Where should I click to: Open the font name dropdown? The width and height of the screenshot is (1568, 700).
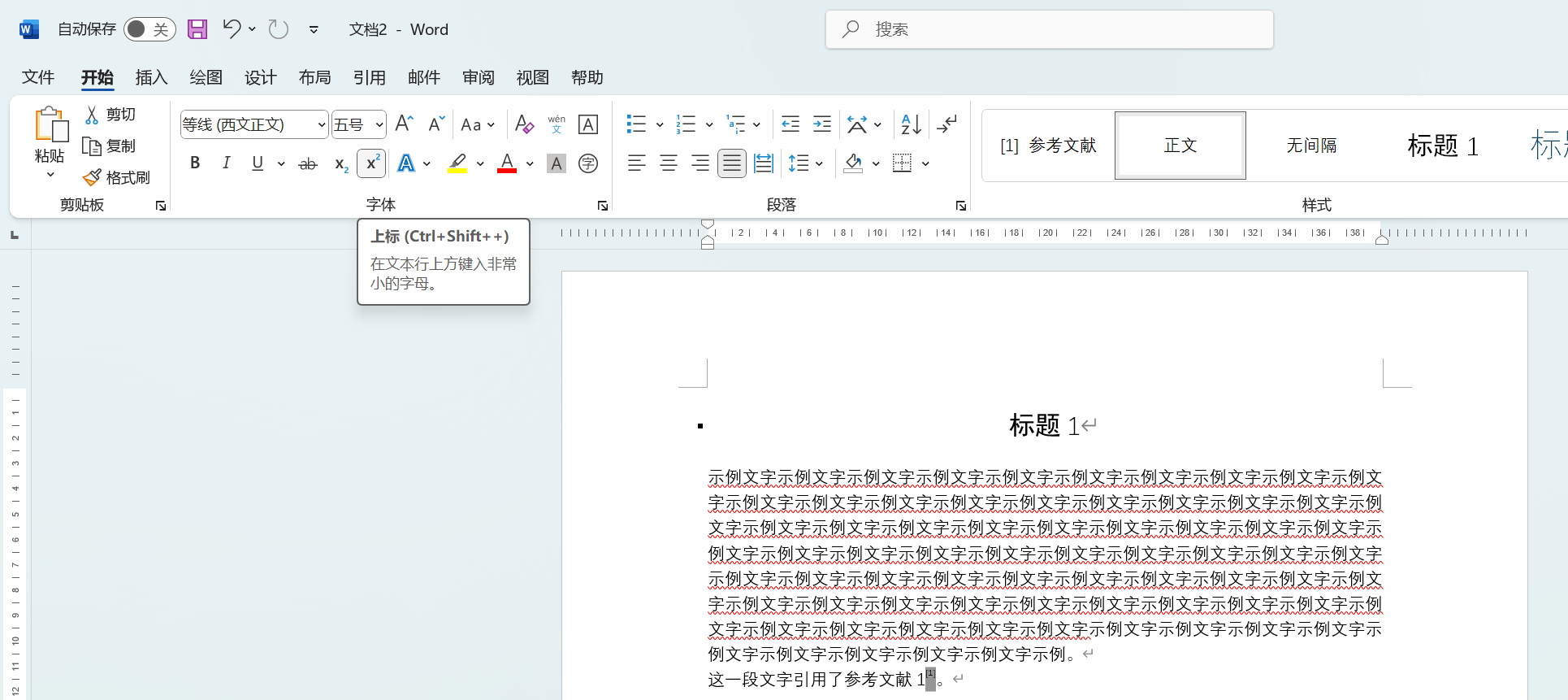(x=321, y=124)
